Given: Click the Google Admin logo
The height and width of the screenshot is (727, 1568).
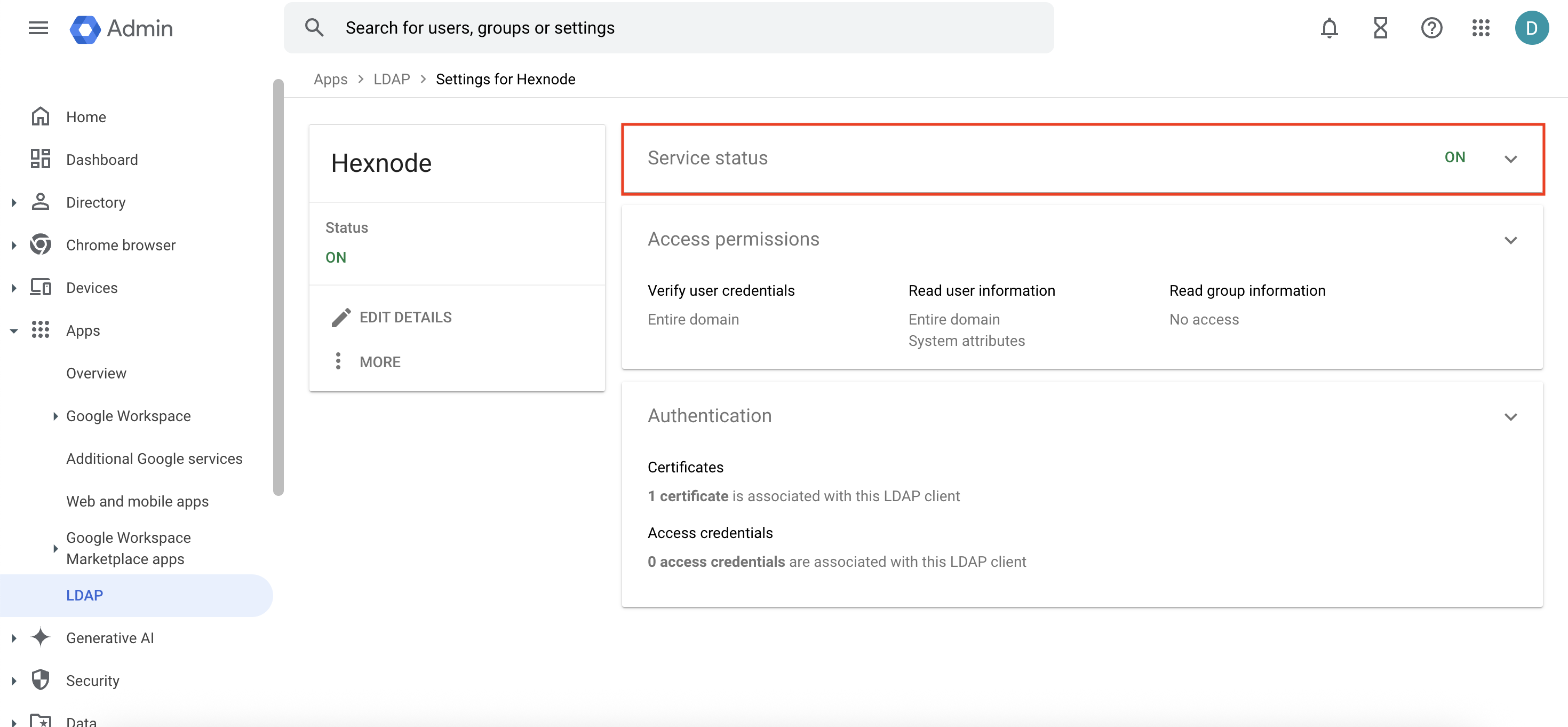Looking at the screenshot, I should pos(121,29).
